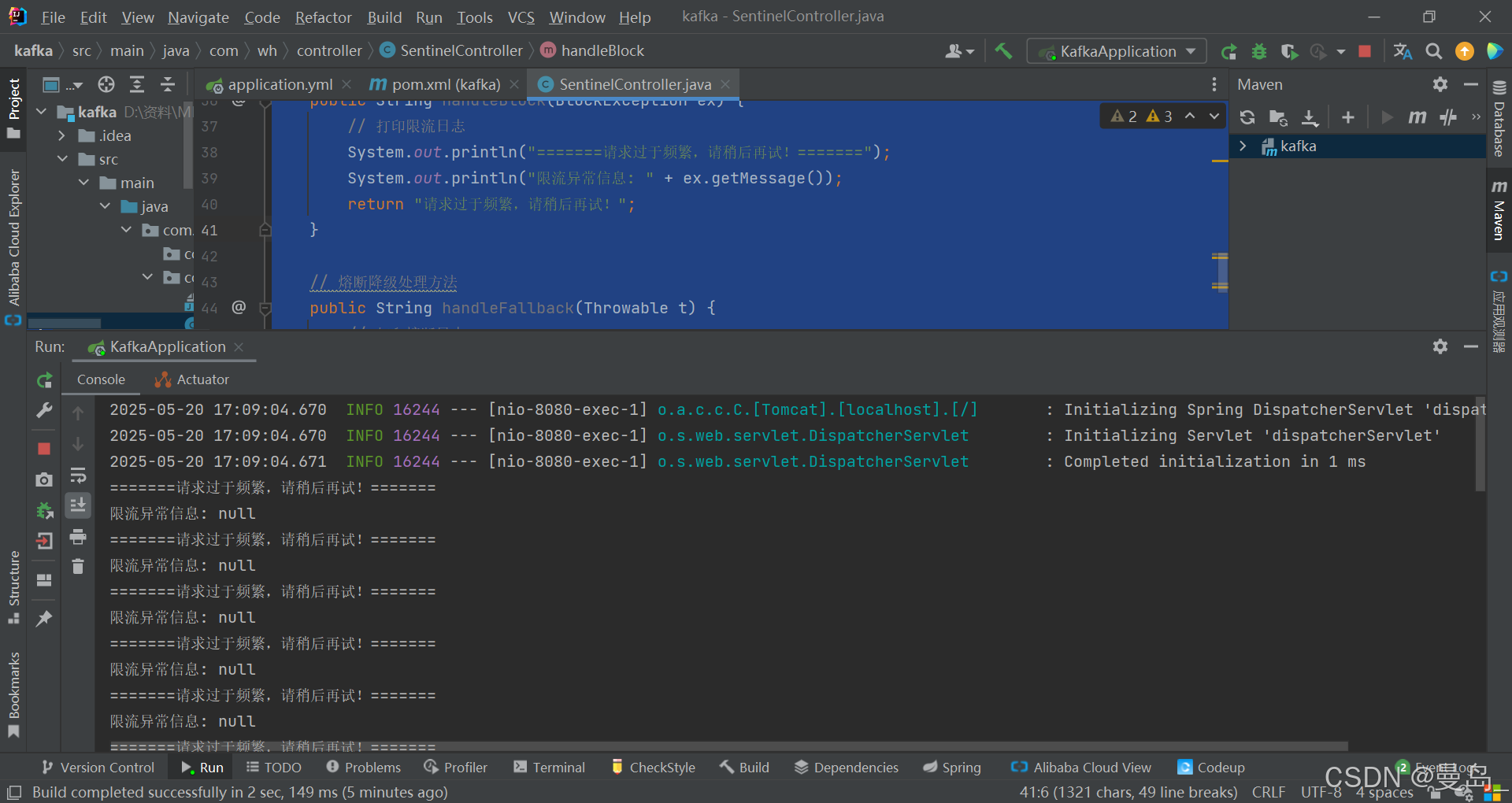Open Project view mode dropdown

(x=63, y=84)
